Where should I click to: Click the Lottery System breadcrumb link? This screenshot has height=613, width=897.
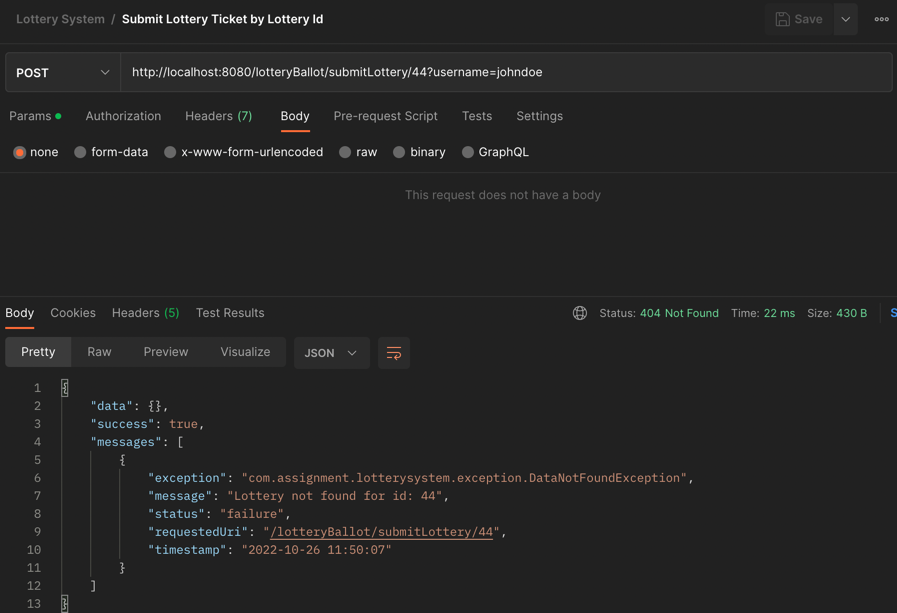[60, 19]
